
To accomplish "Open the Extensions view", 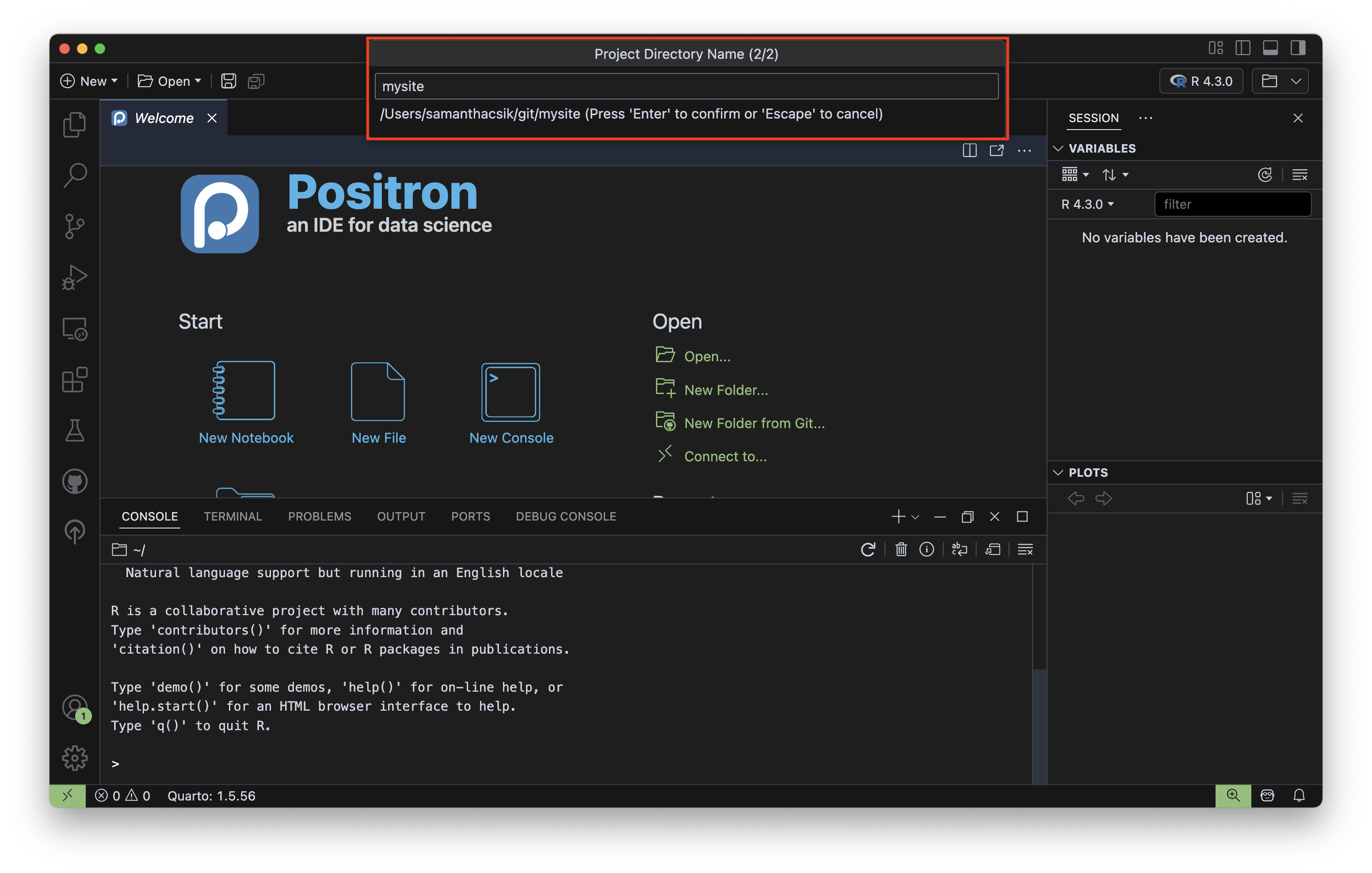I will (75, 379).
